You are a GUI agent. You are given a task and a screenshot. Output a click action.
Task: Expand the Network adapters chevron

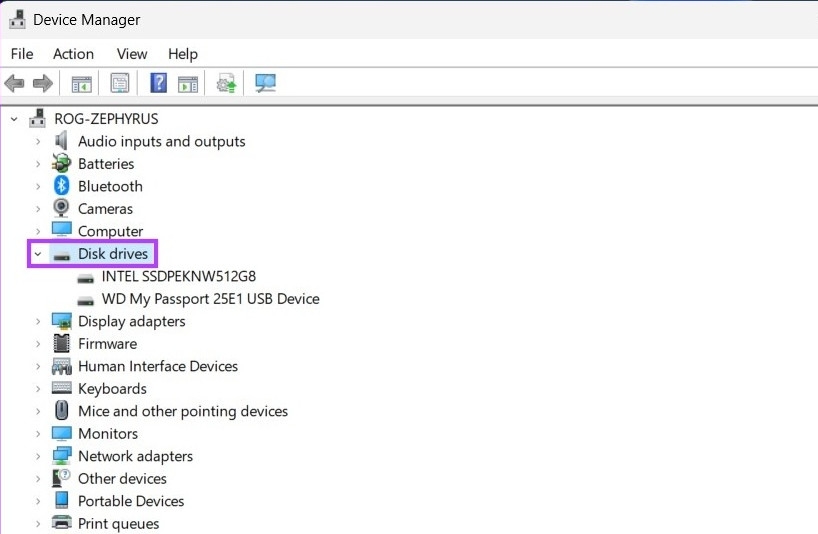click(38, 456)
